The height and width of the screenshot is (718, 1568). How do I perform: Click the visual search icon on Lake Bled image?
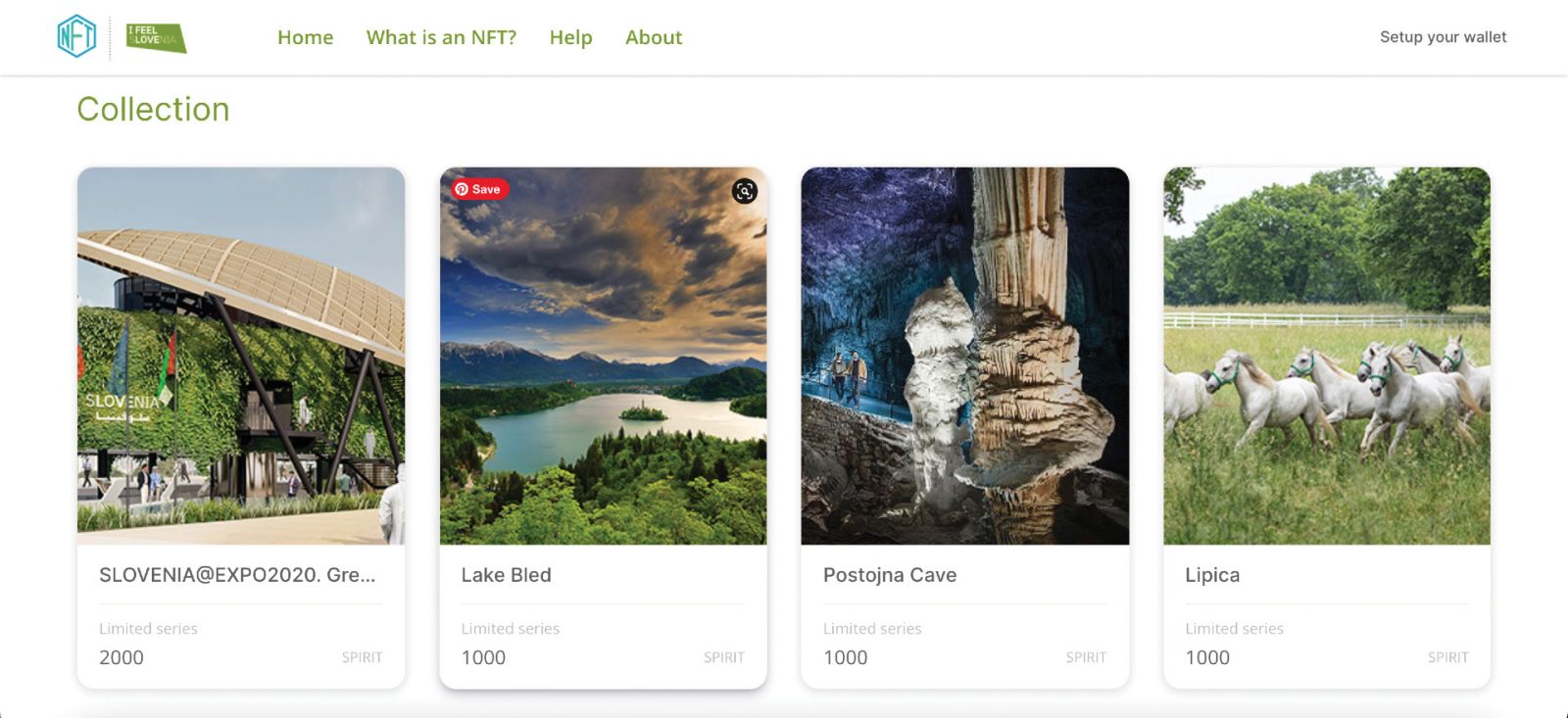745,191
